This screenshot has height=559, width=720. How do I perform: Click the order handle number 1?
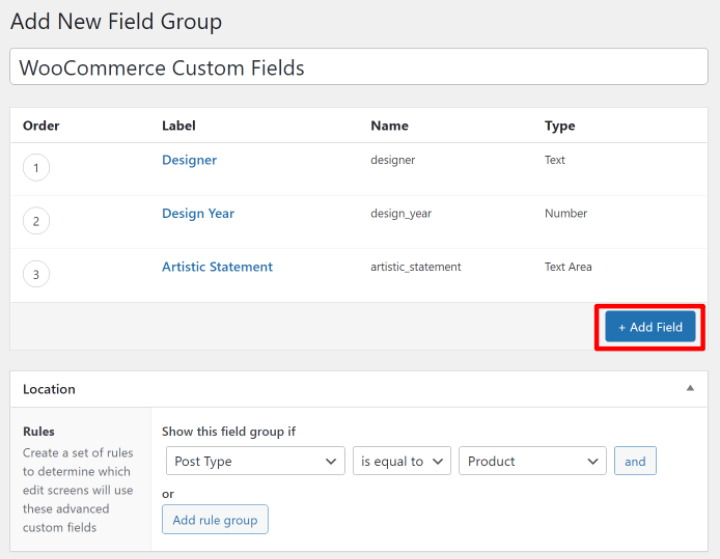tap(36, 168)
